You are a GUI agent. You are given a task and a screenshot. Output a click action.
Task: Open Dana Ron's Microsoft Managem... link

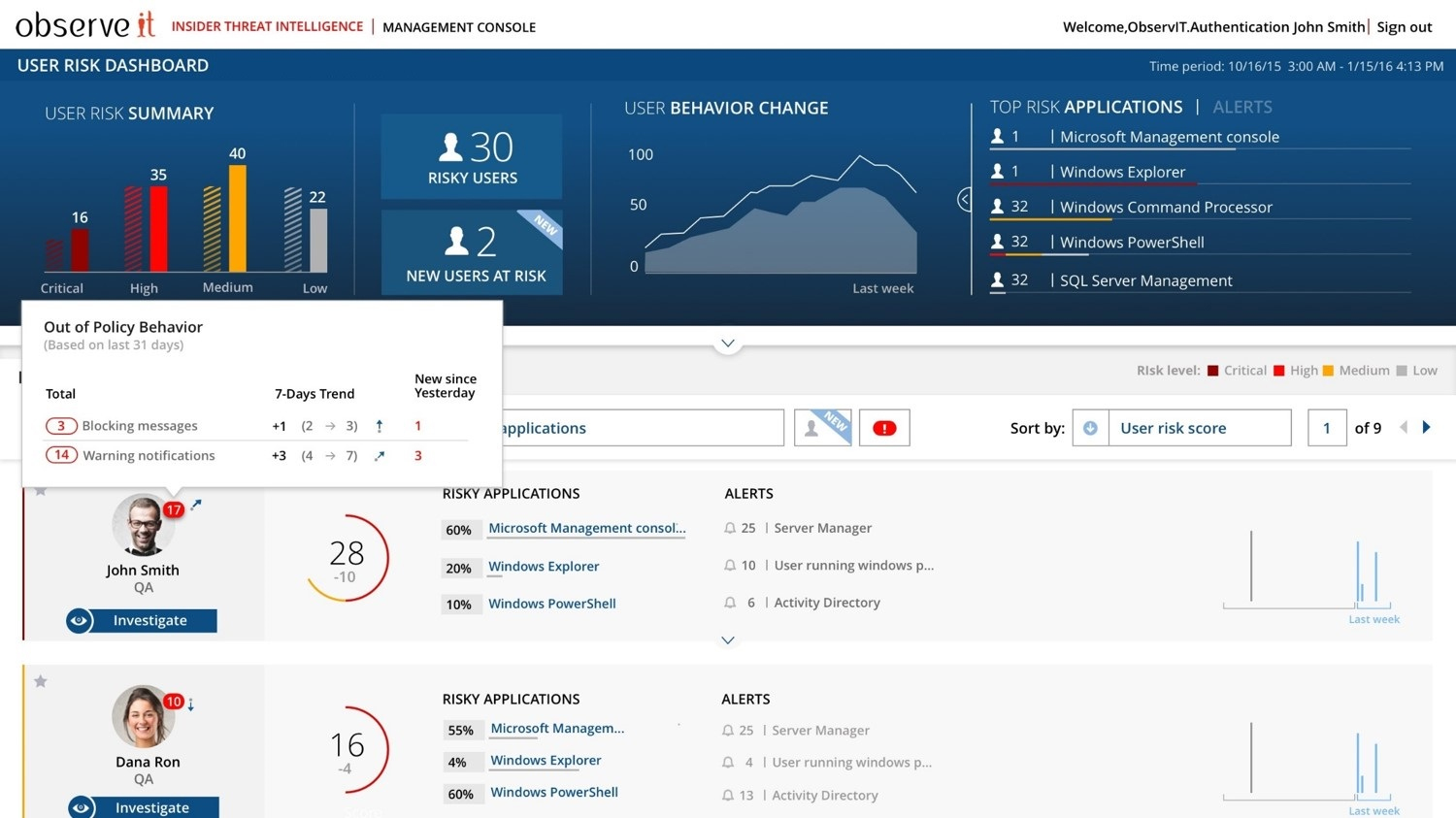coord(557,729)
